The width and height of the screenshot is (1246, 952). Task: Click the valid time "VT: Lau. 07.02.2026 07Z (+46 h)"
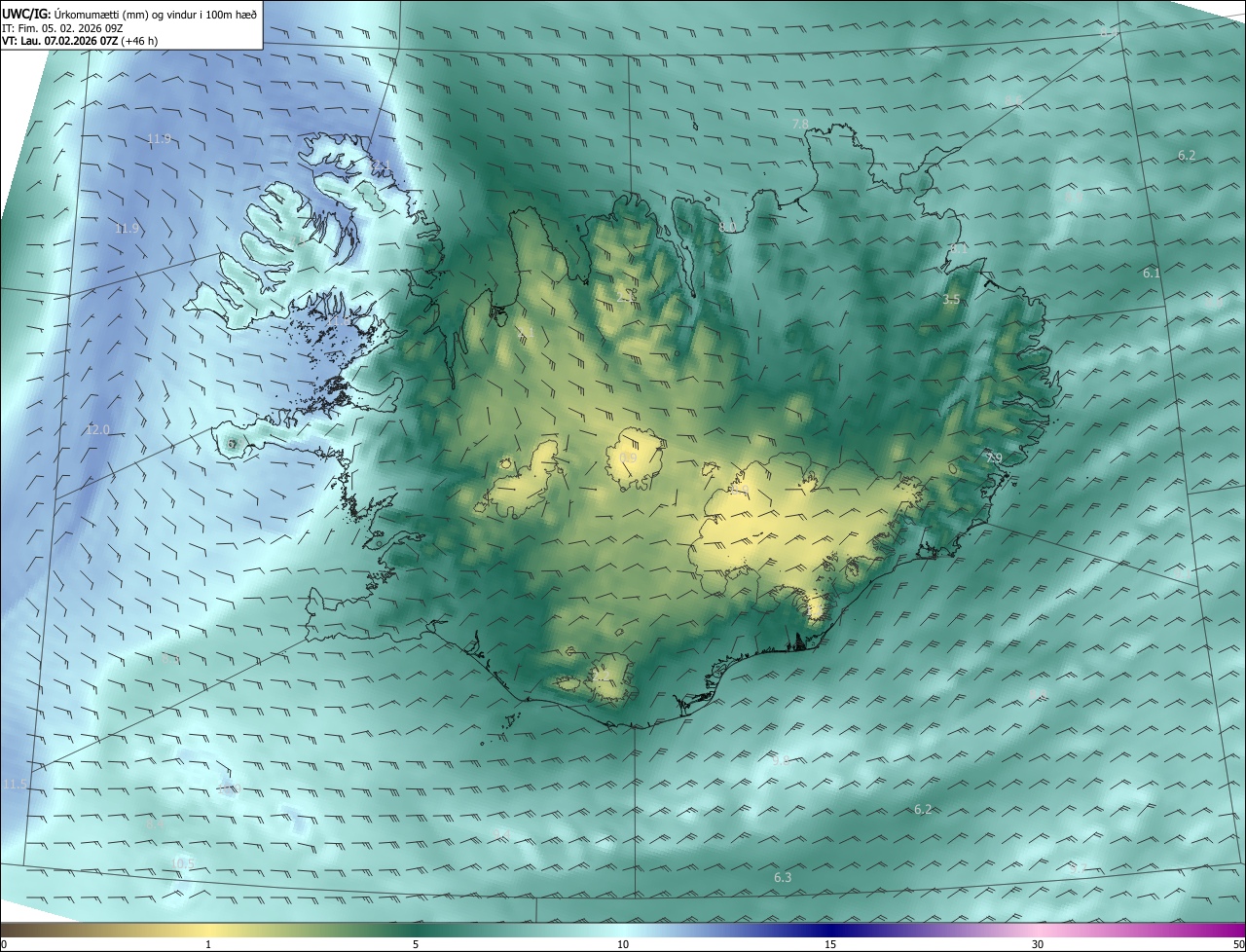pyautogui.click(x=80, y=41)
